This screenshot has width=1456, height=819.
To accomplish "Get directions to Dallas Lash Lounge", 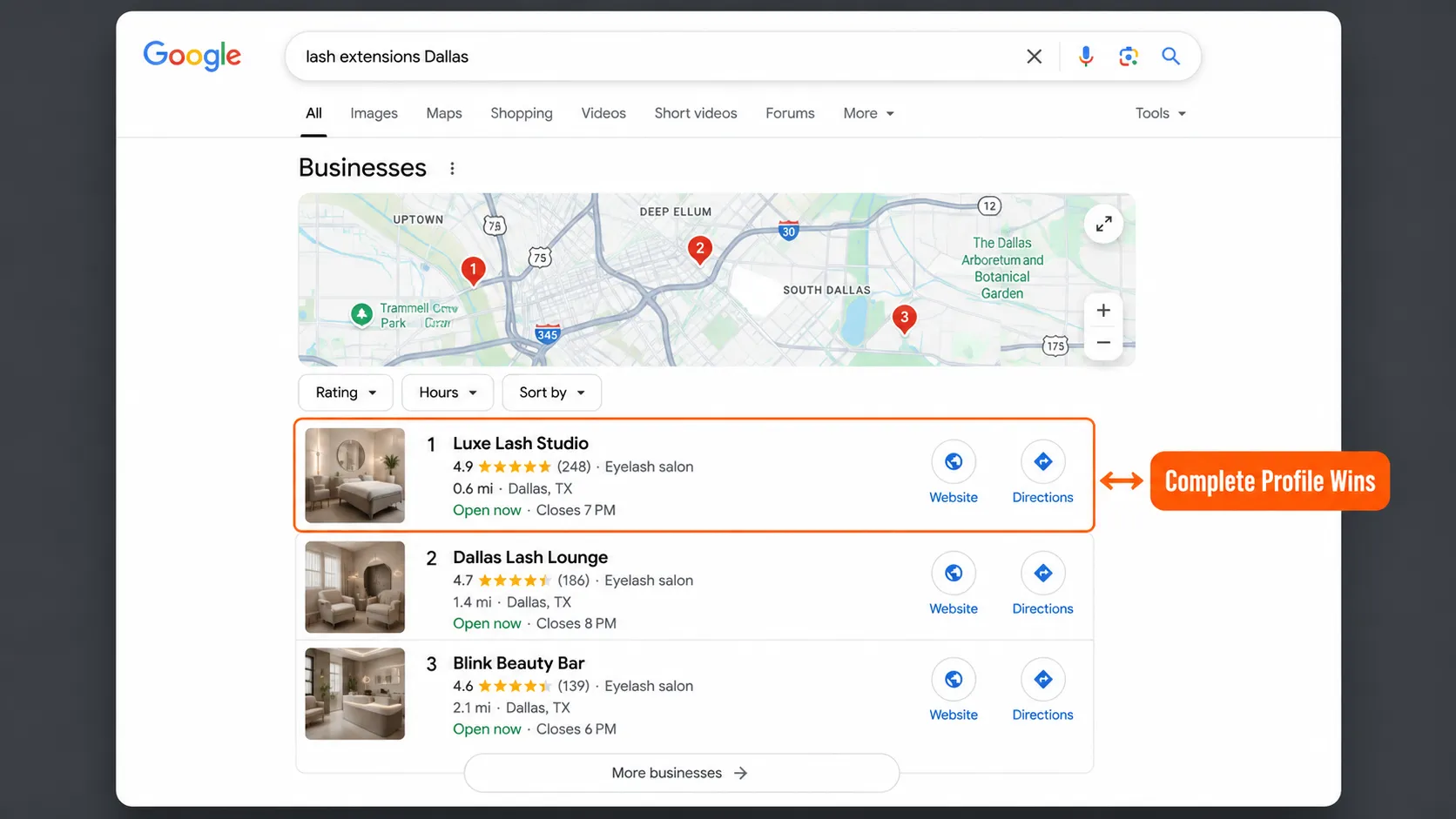I will (x=1042, y=585).
